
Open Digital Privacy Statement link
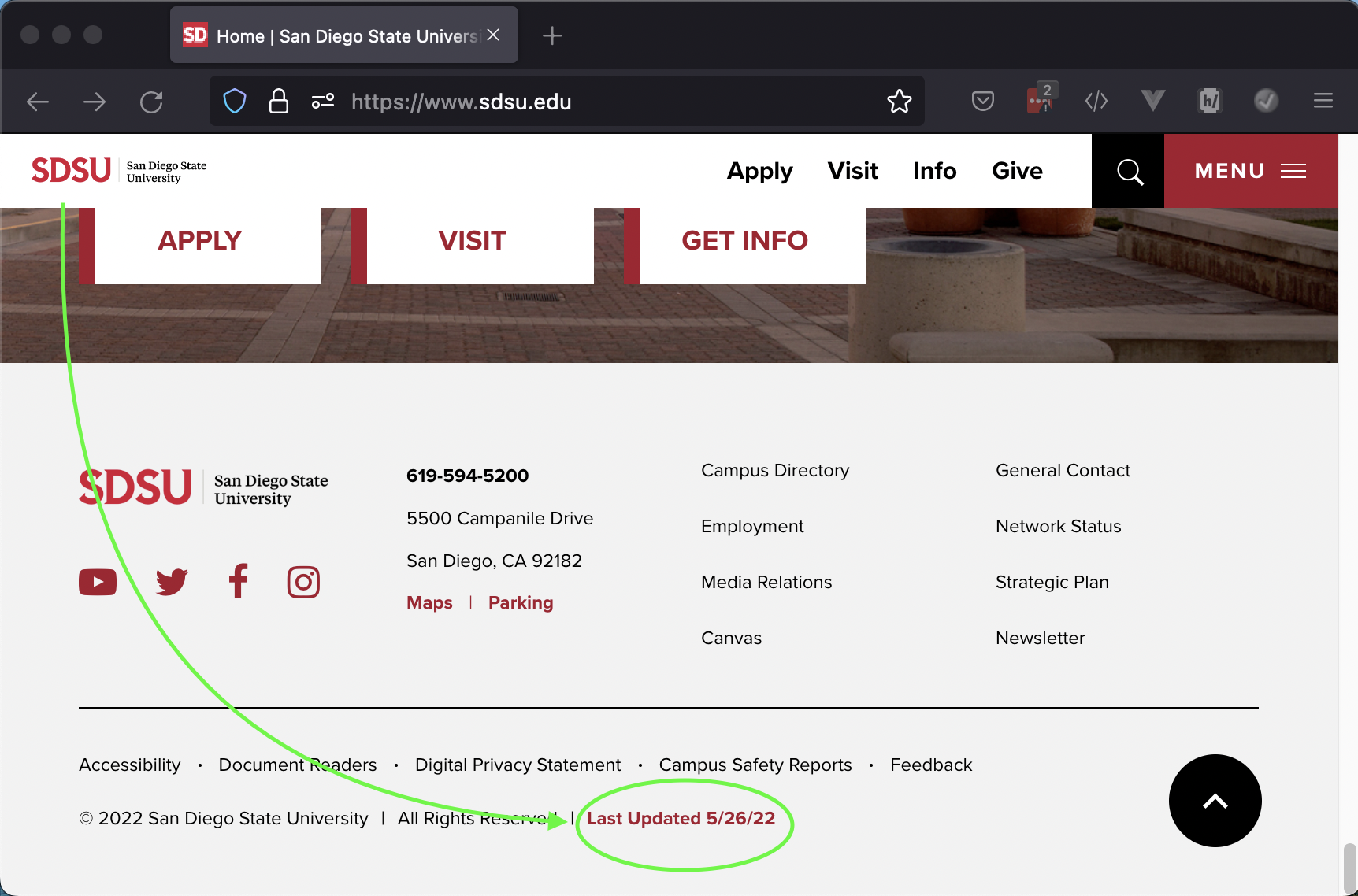tap(518, 765)
